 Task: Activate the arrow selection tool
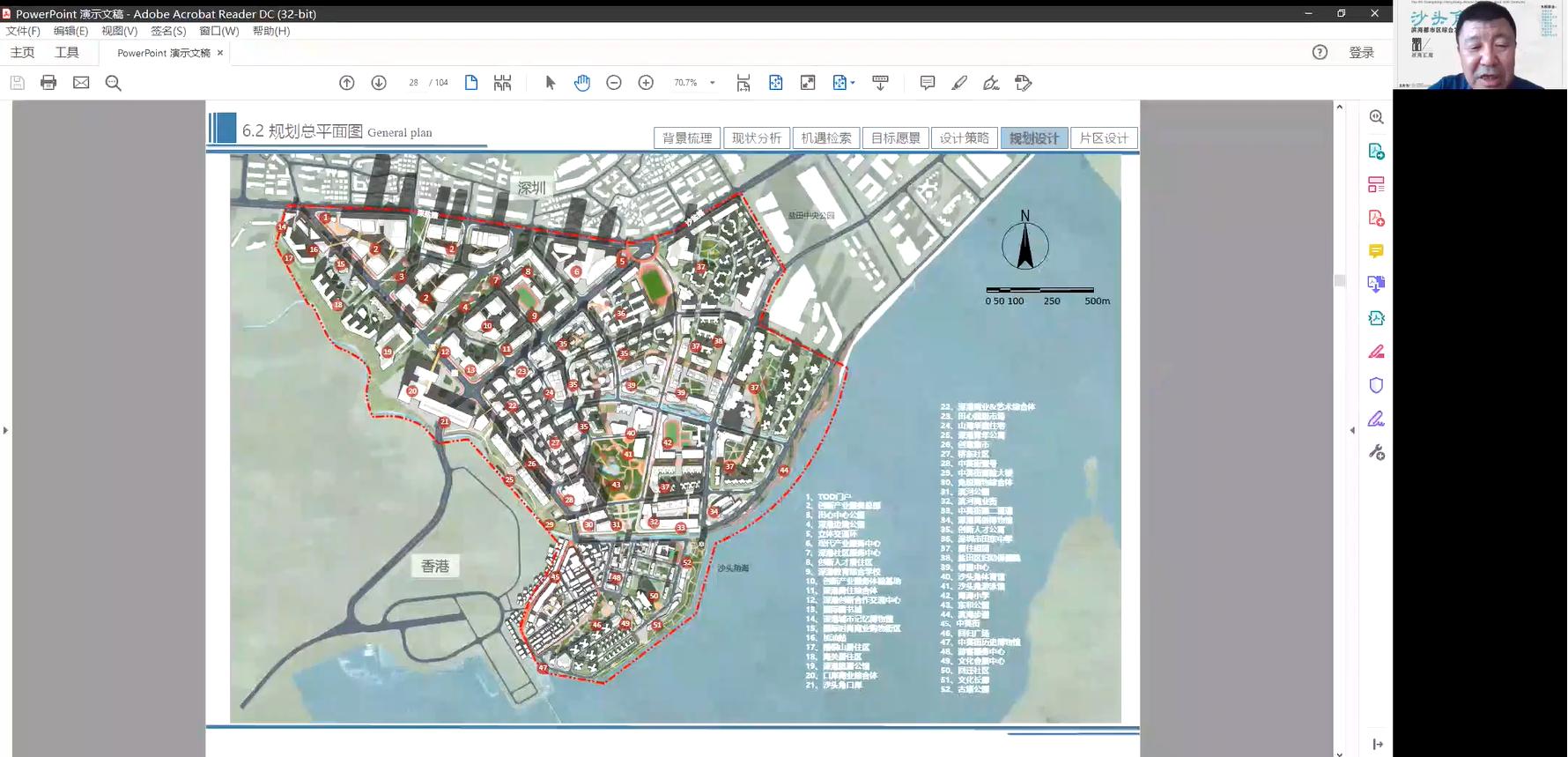click(x=551, y=83)
